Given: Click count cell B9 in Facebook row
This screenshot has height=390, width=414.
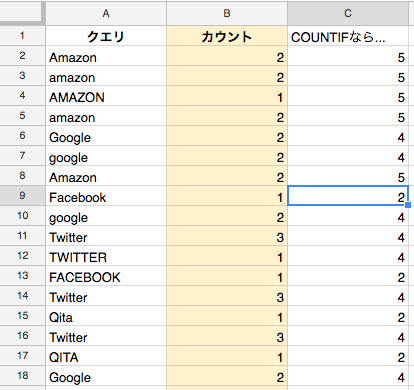Looking at the screenshot, I should click(x=227, y=196).
